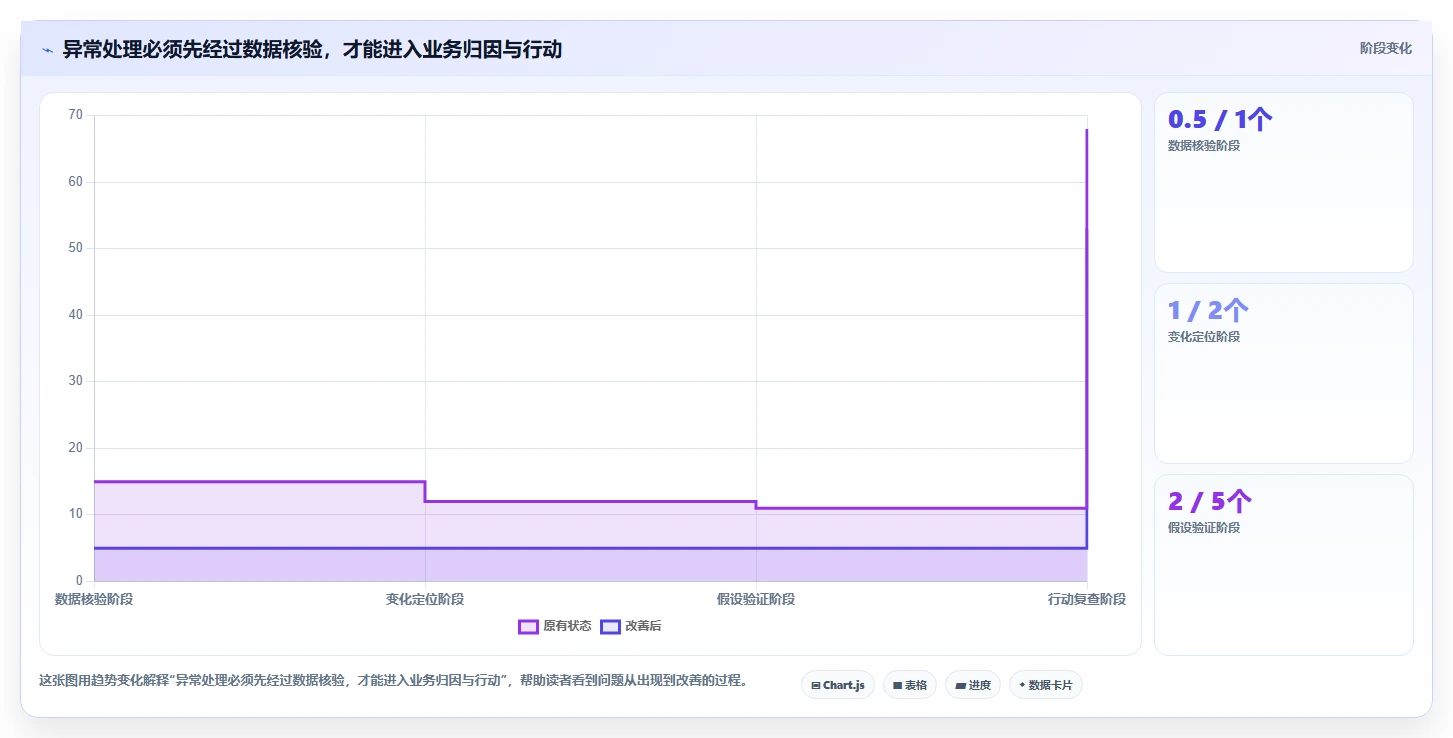
Task: Click the y-axis value 50
Action: (x=76, y=248)
